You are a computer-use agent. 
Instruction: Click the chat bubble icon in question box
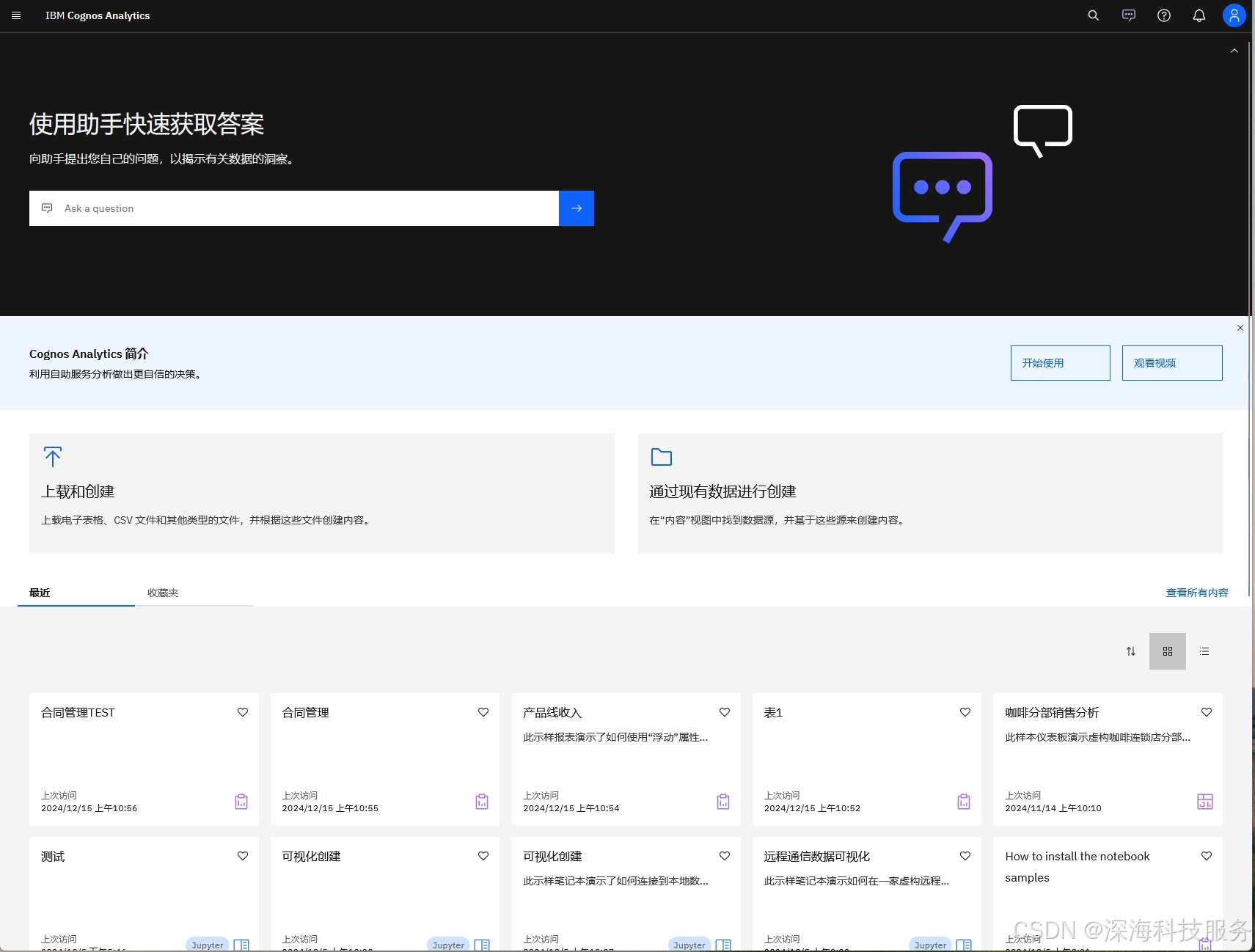[47, 208]
